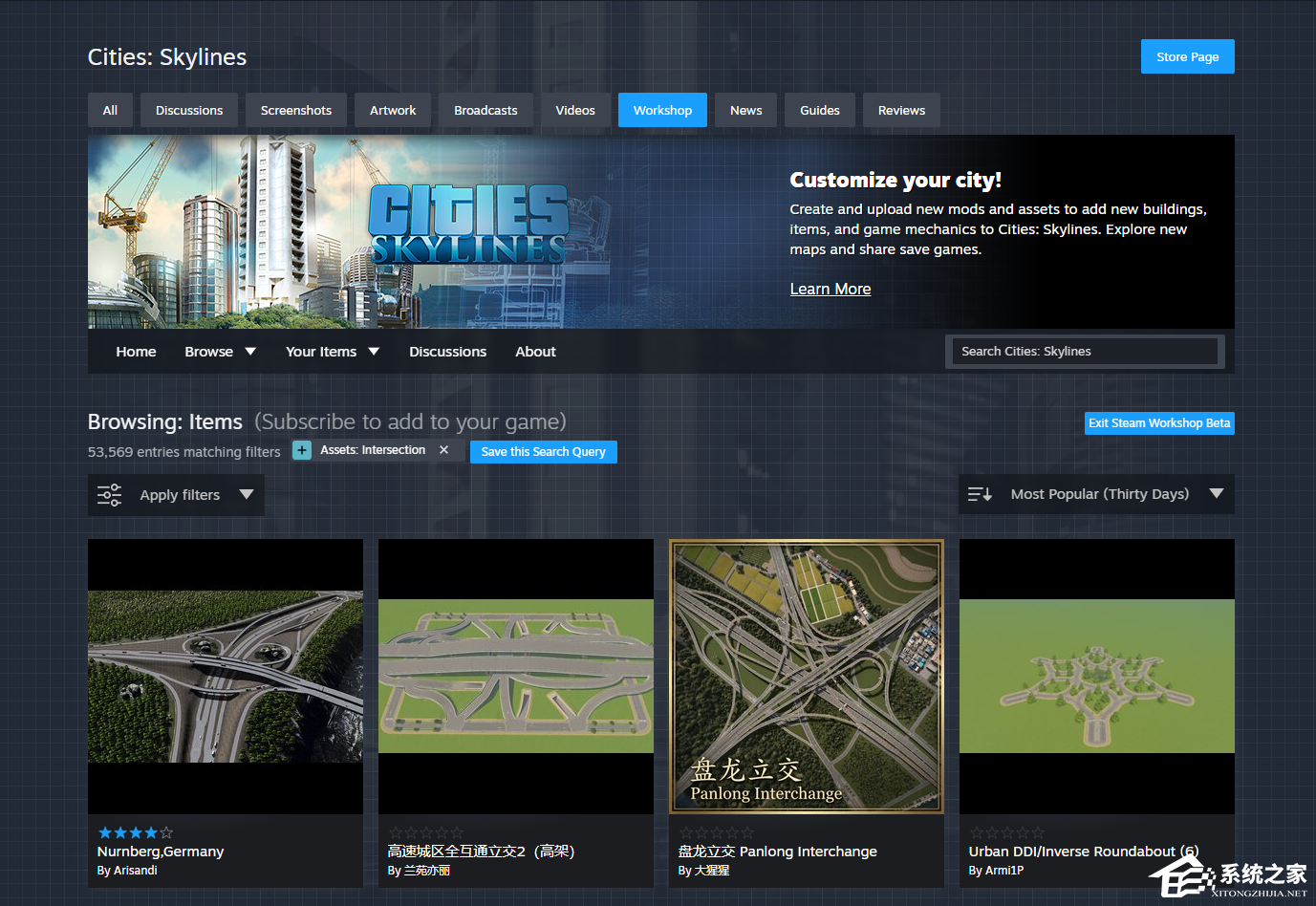Click the Urban DDI/Inverse Roundabout title
The image size is (1316, 906).
tap(1084, 852)
